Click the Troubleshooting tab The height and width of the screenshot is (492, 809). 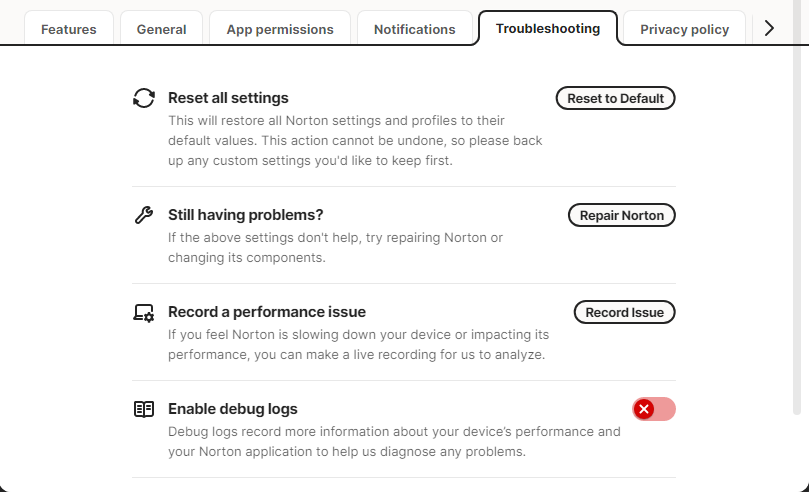click(x=548, y=28)
